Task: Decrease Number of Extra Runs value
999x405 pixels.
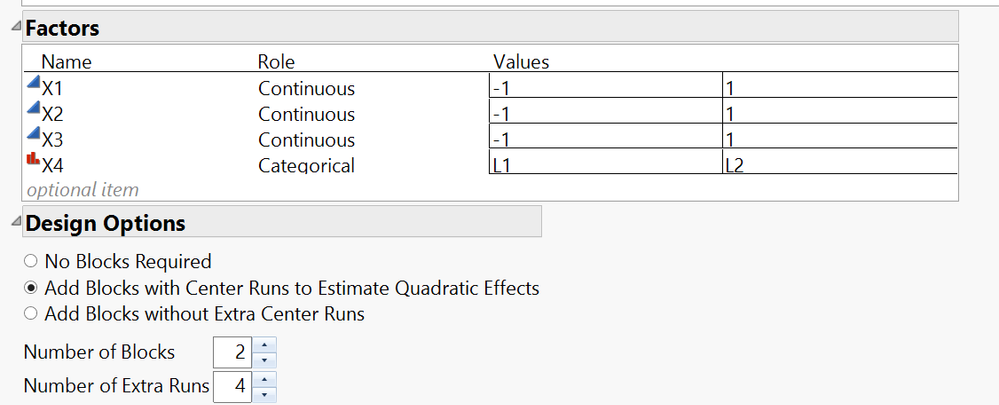Action: [x=264, y=395]
